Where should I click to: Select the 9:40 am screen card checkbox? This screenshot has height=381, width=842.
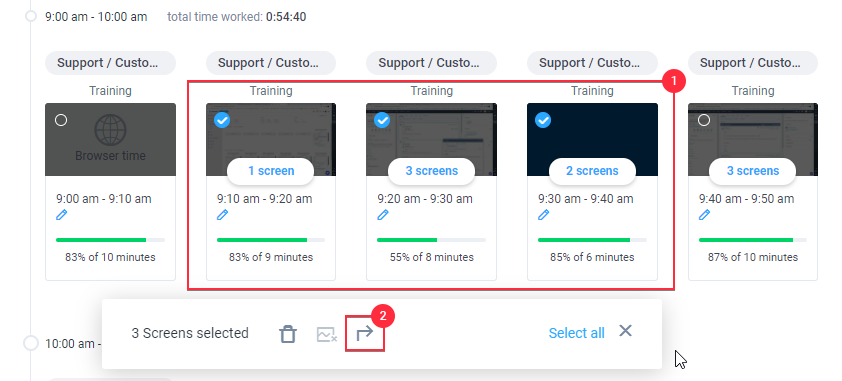(x=704, y=120)
